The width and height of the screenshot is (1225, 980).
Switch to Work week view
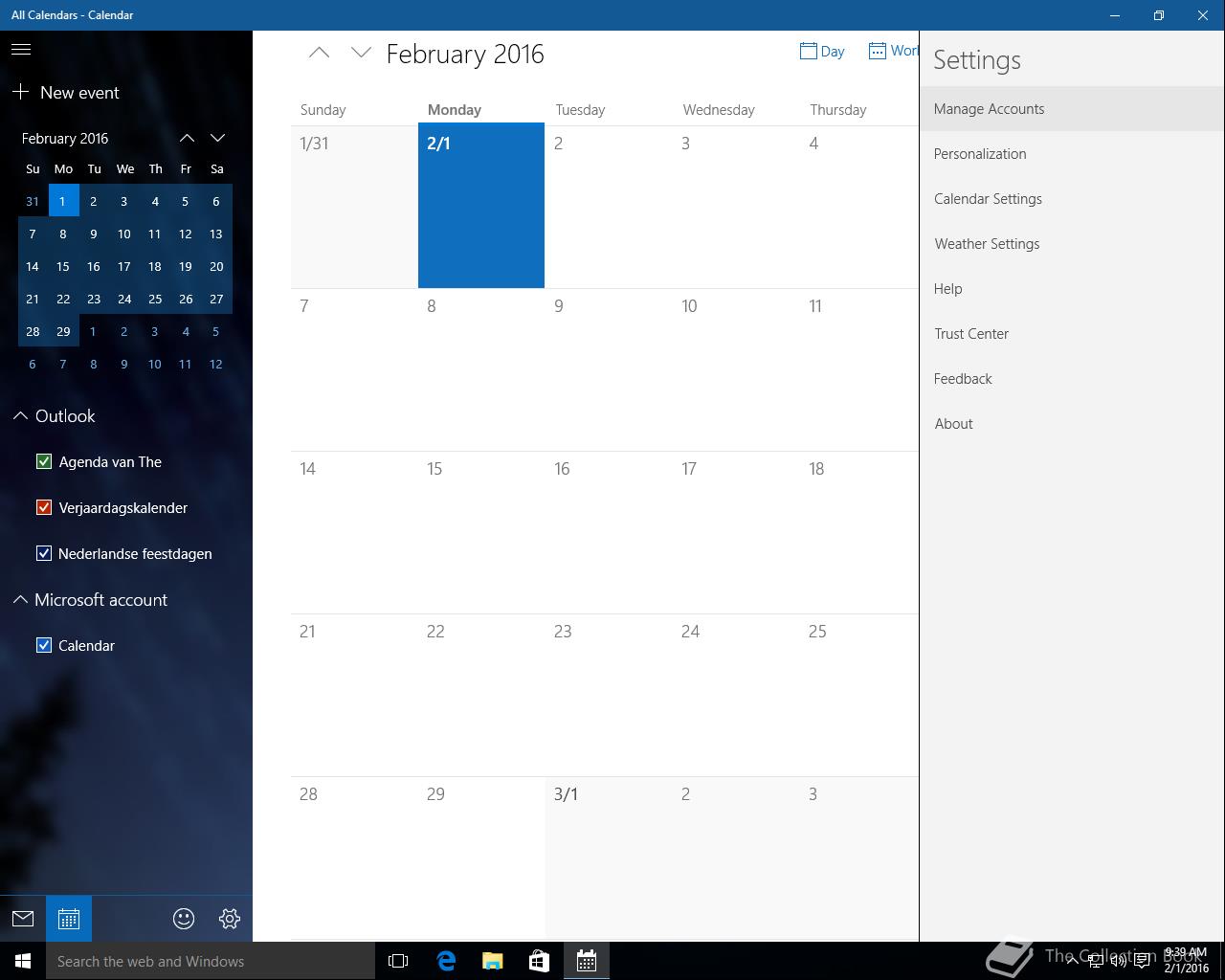pyautogui.click(x=893, y=51)
